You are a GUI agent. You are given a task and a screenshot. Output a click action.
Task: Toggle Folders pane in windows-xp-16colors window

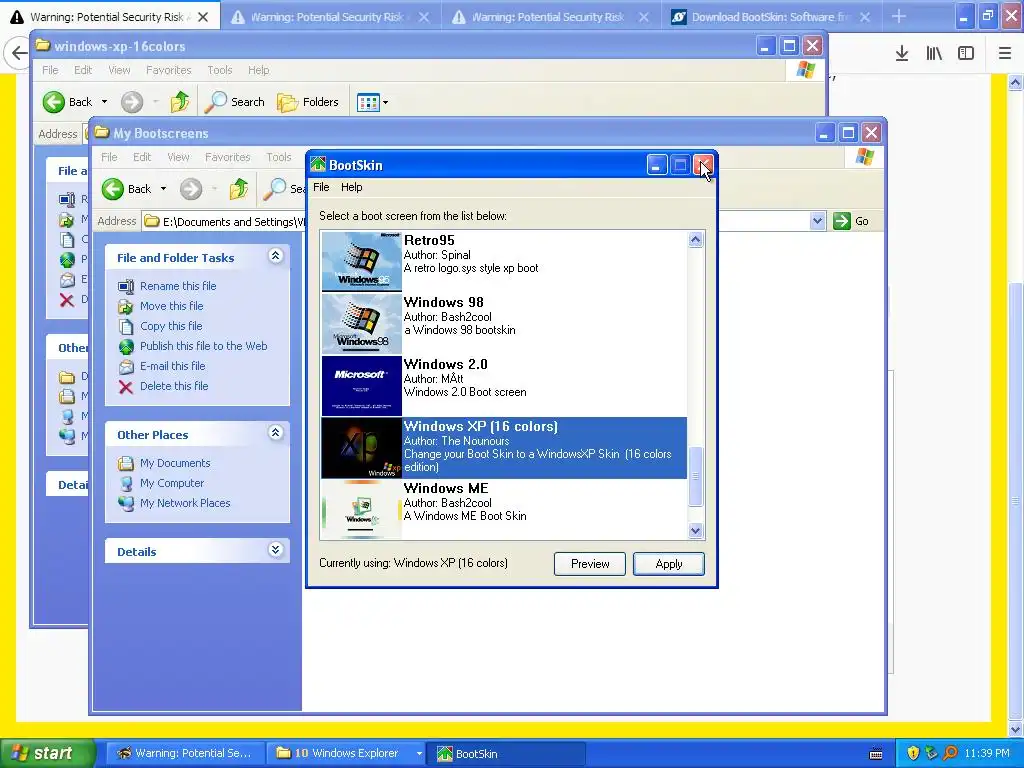point(308,102)
